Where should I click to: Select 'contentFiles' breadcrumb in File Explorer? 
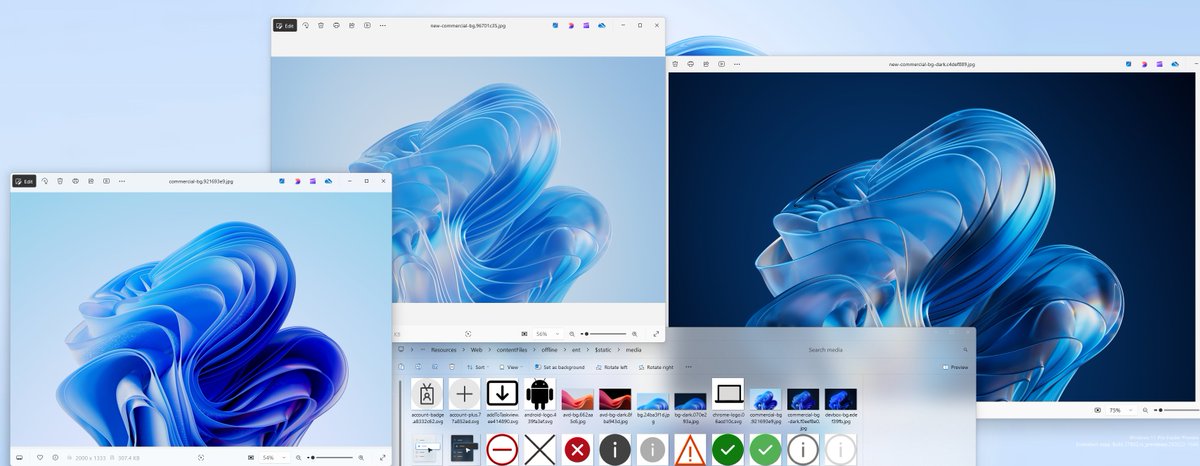point(512,350)
